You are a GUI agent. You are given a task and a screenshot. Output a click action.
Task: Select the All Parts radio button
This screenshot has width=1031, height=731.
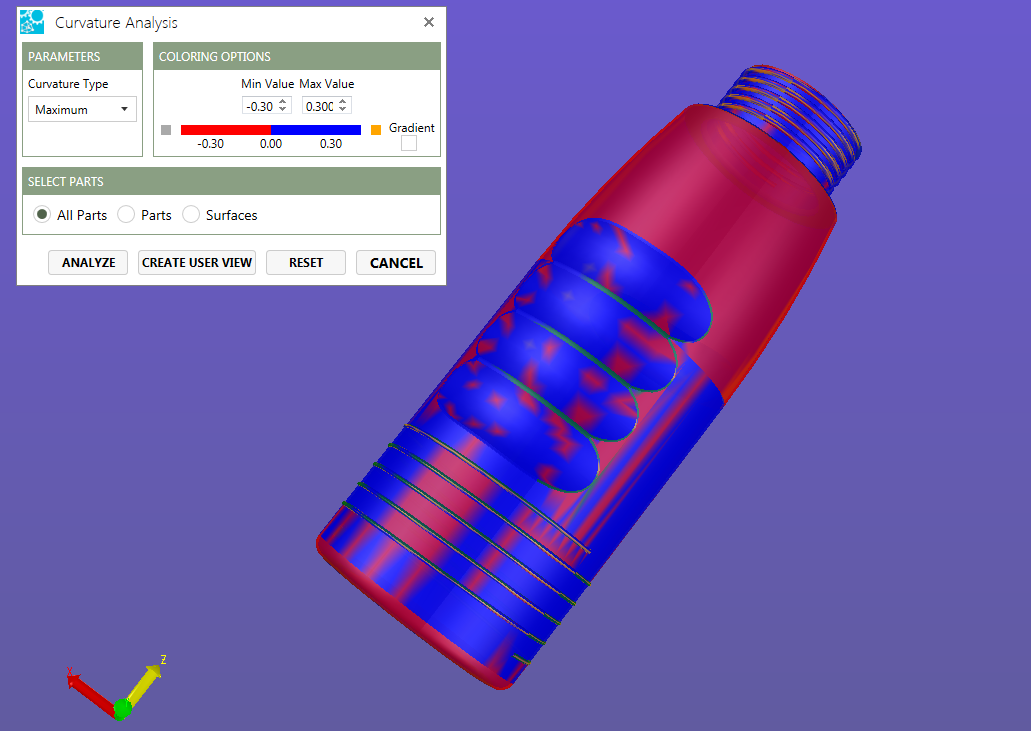(42, 215)
